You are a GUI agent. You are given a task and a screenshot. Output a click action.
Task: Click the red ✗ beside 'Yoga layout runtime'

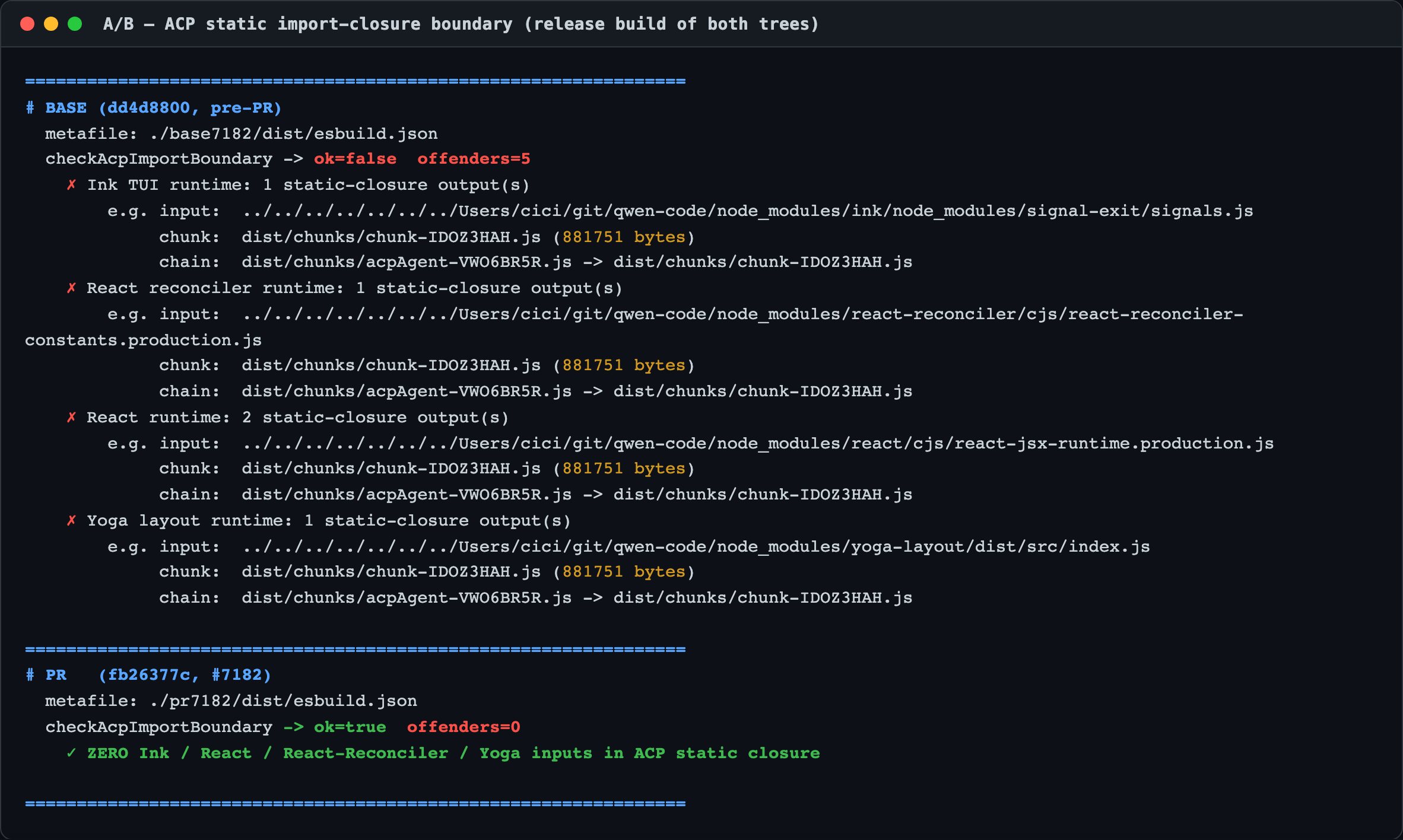click(71, 521)
